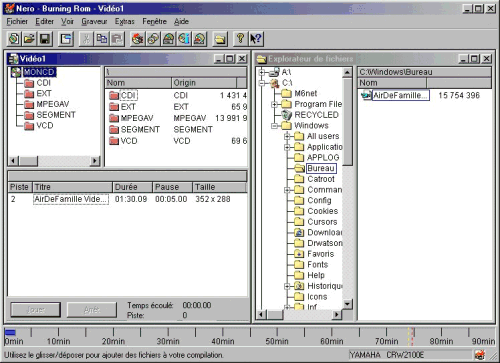
Task: Click the Paste toolbar icon
Action: (x=117, y=39)
